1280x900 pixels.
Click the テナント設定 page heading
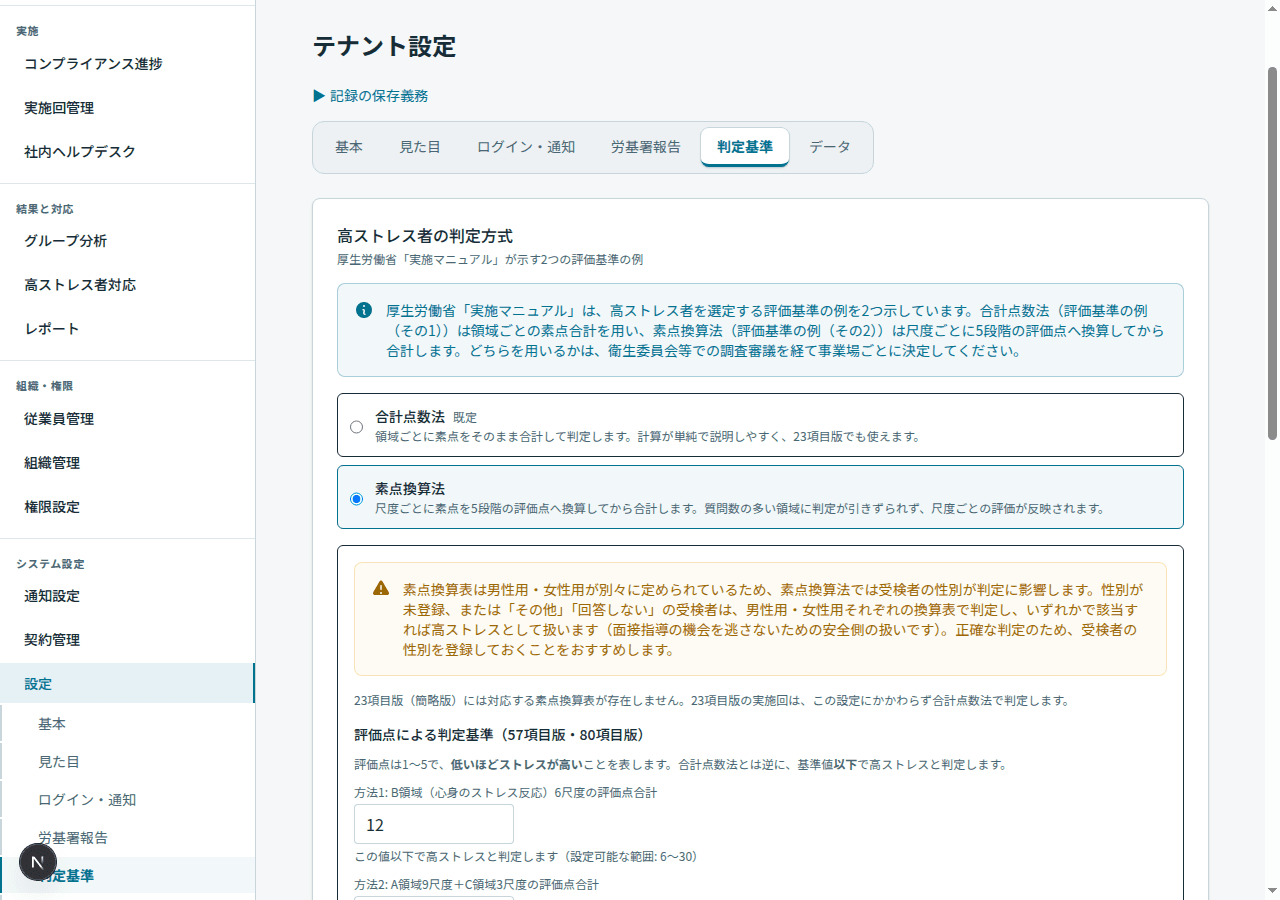[384, 46]
